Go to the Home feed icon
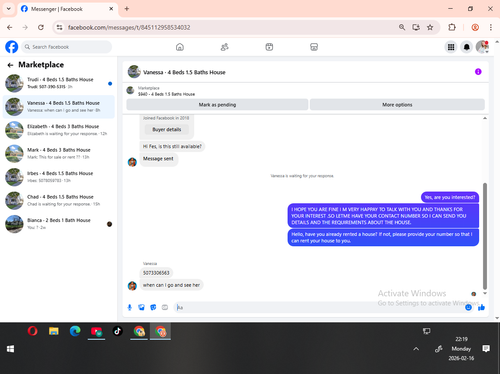The image size is (500, 374). point(180,47)
